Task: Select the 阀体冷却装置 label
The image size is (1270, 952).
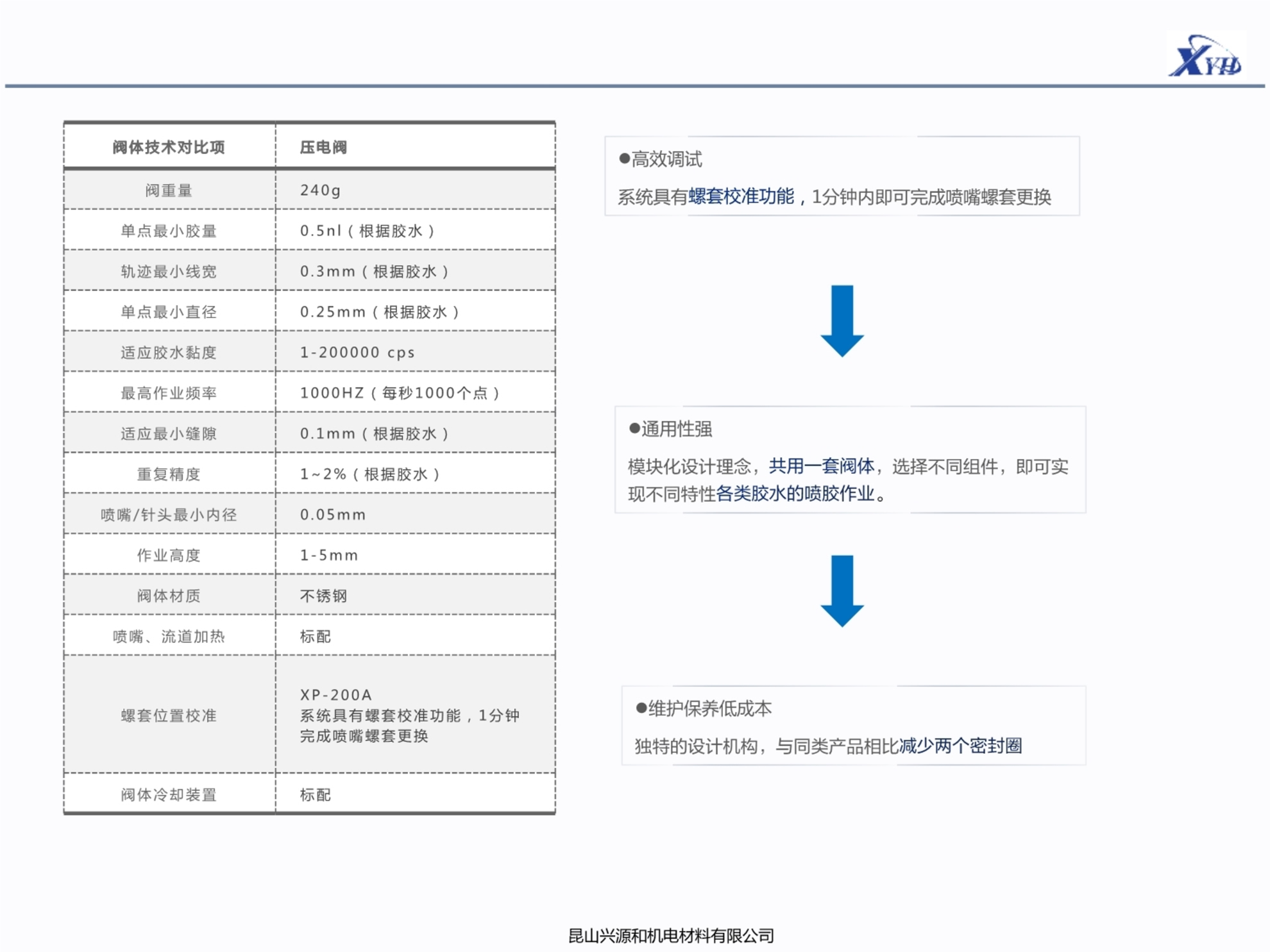Action: click(x=169, y=795)
